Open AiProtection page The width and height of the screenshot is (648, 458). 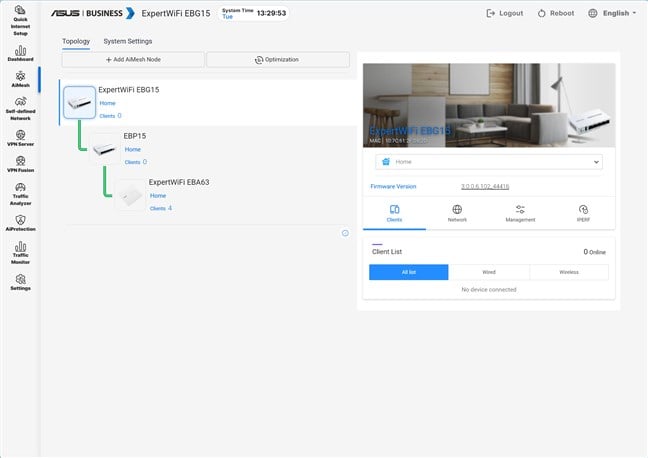point(20,223)
